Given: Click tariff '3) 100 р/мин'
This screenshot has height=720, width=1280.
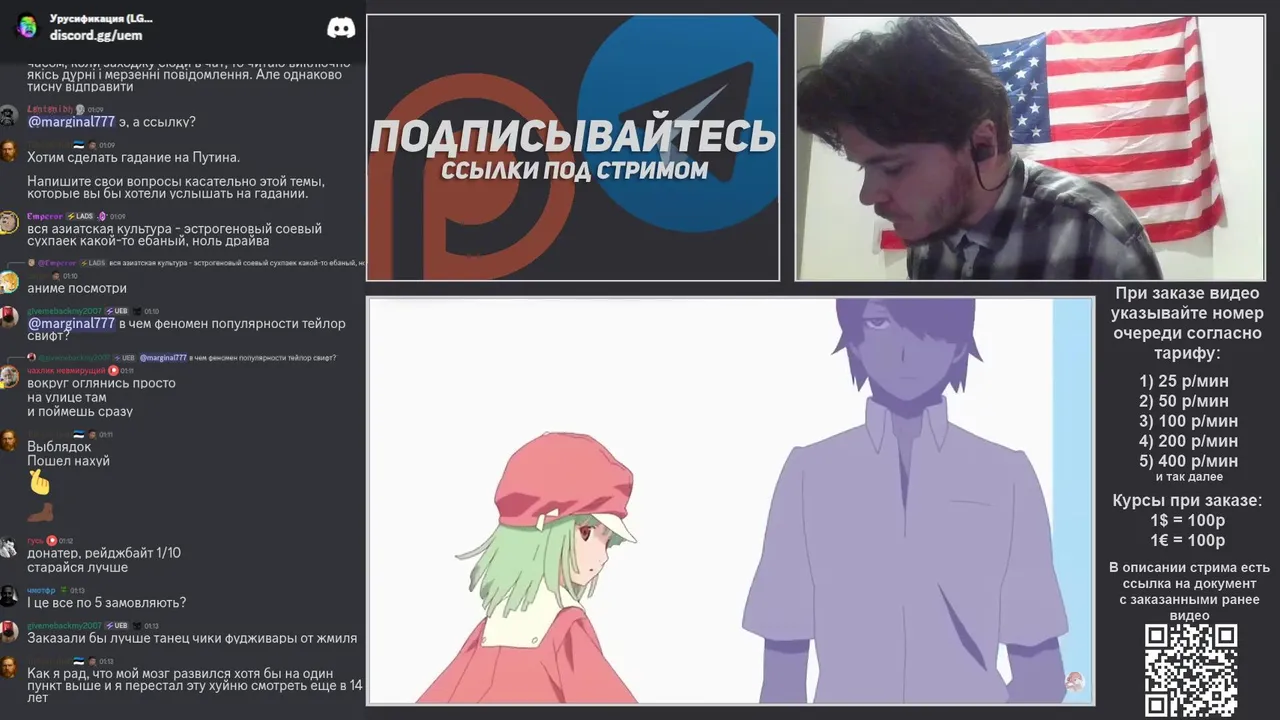Looking at the screenshot, I should coord(1188,421).
